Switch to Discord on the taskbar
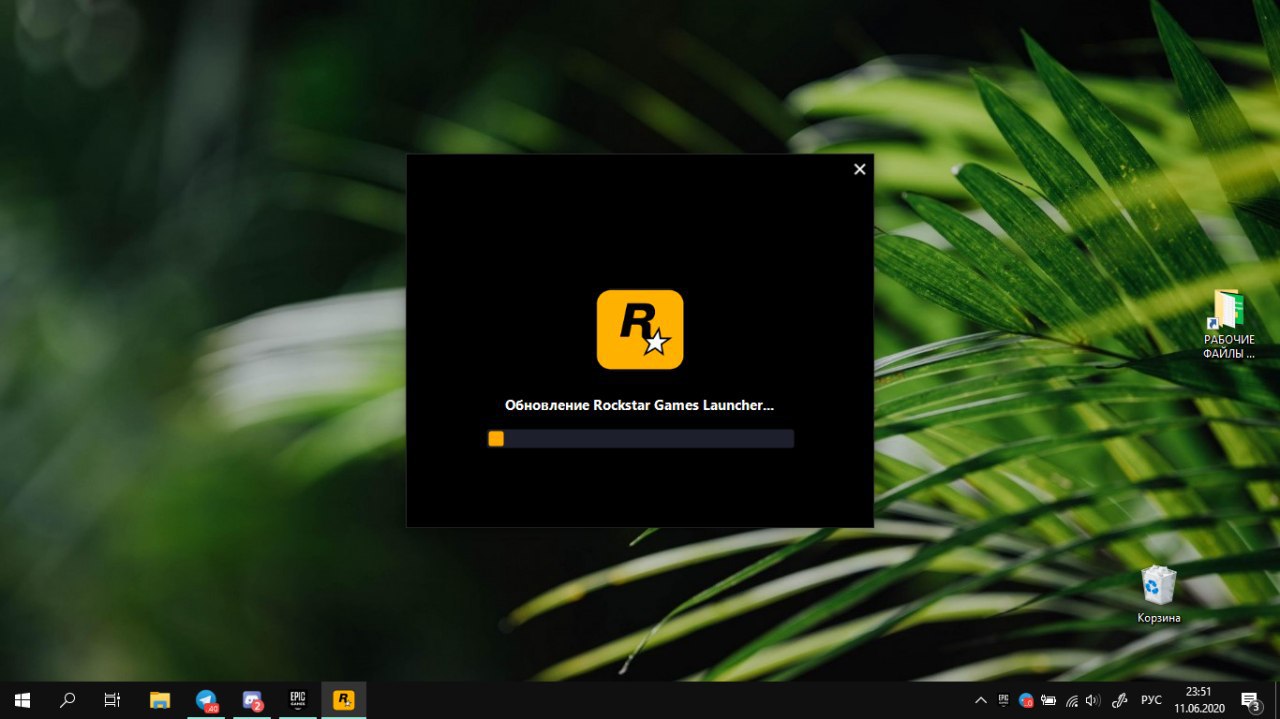 click(x=252, y=700)
